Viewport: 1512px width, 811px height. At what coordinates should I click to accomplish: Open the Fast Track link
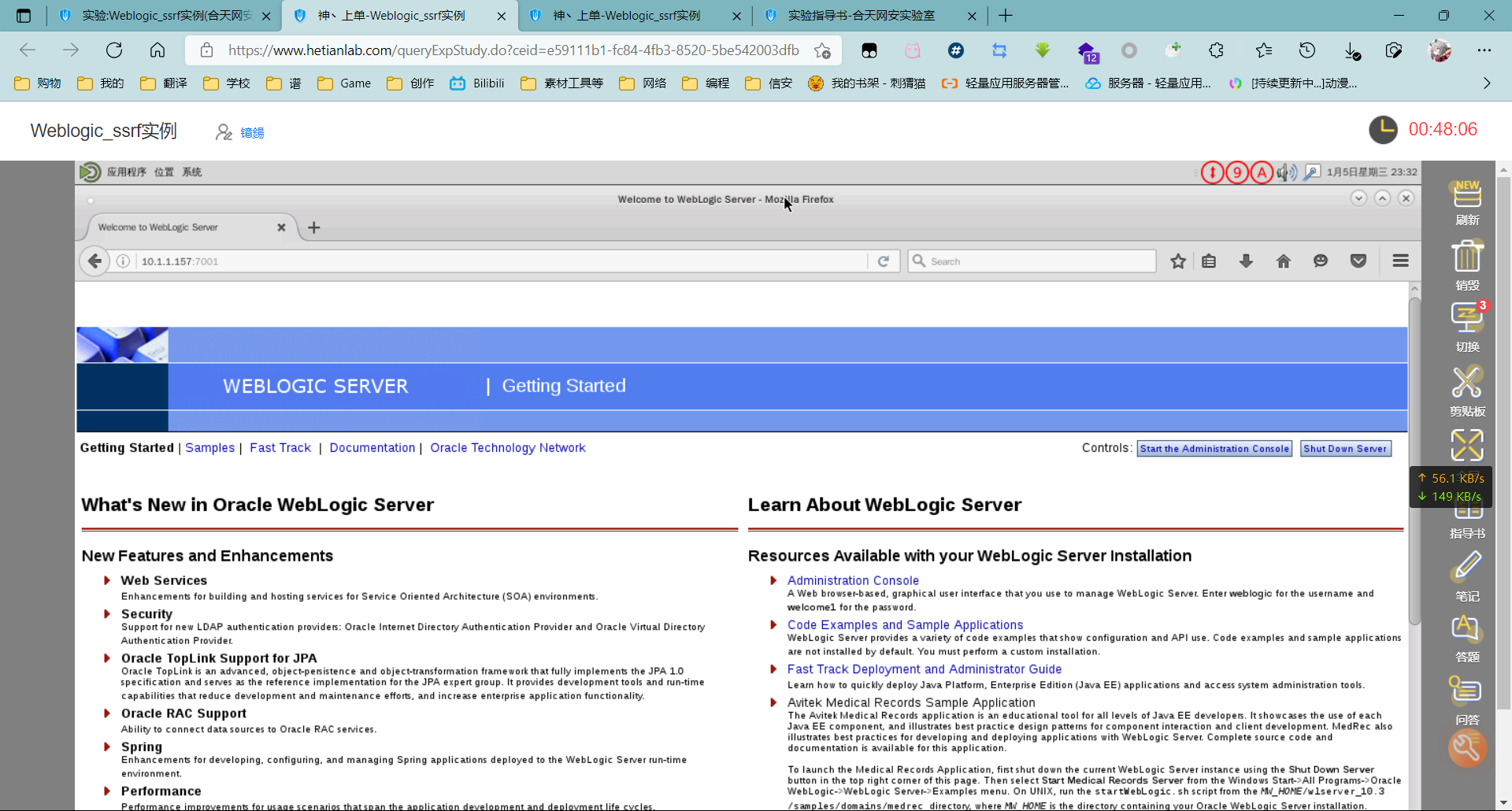[x=280, y=447]
